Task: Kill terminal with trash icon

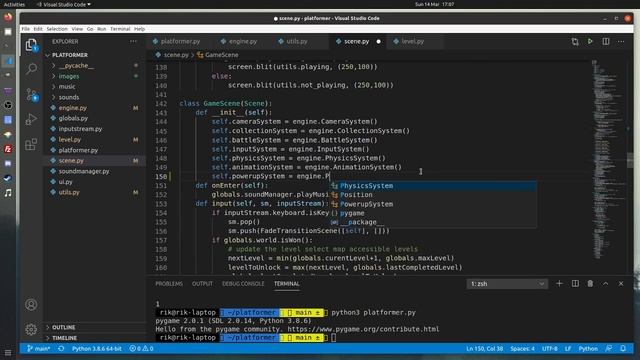Action: coord(590,283)
